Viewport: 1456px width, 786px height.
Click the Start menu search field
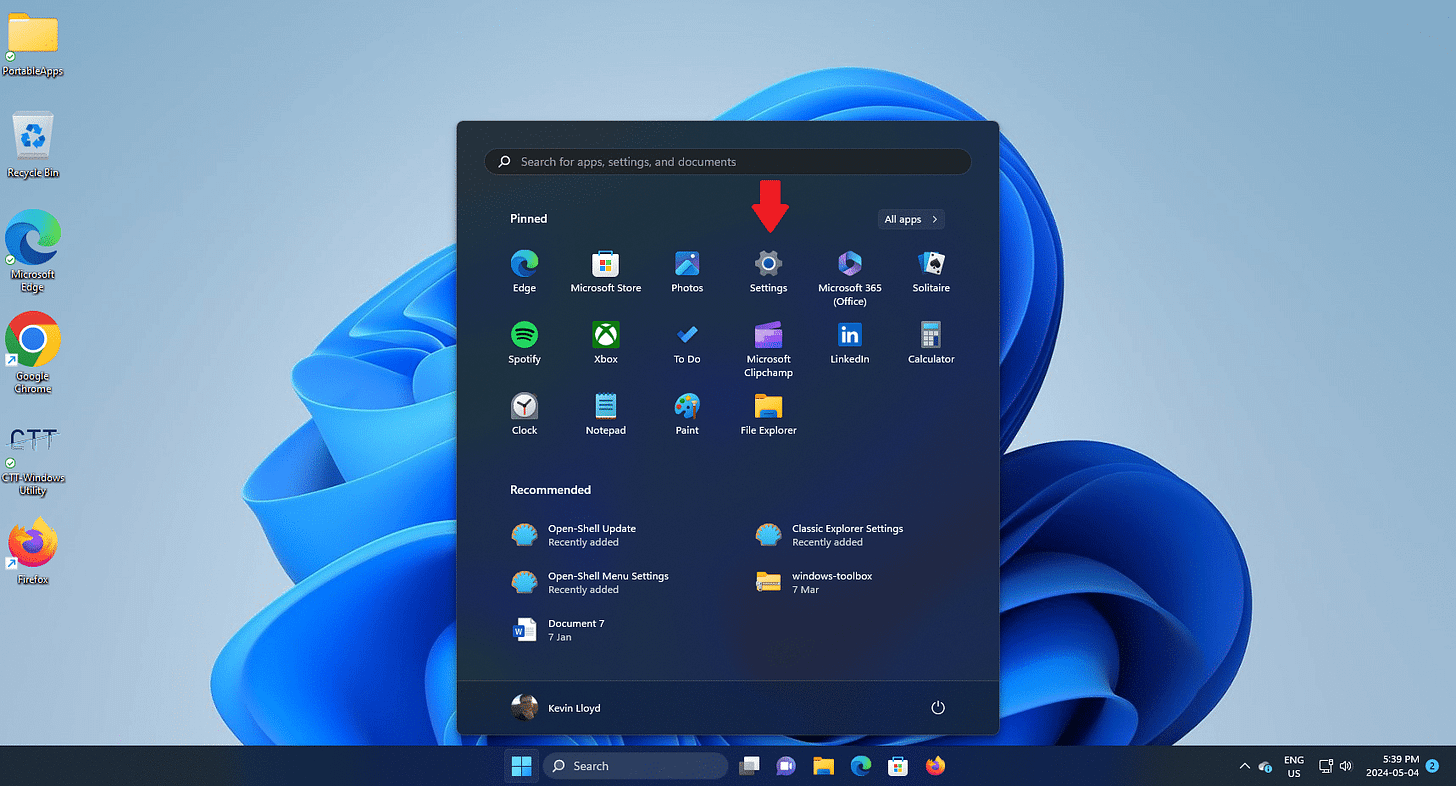pyautogui.click(x=728, y=162)
